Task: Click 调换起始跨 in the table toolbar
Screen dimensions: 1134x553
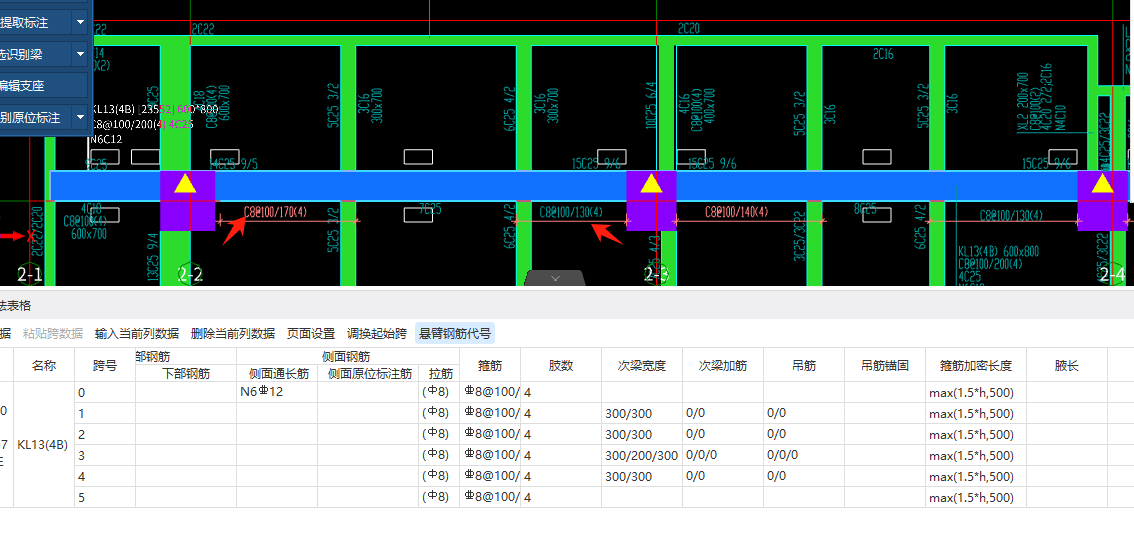Action: (x=377, y=333)
